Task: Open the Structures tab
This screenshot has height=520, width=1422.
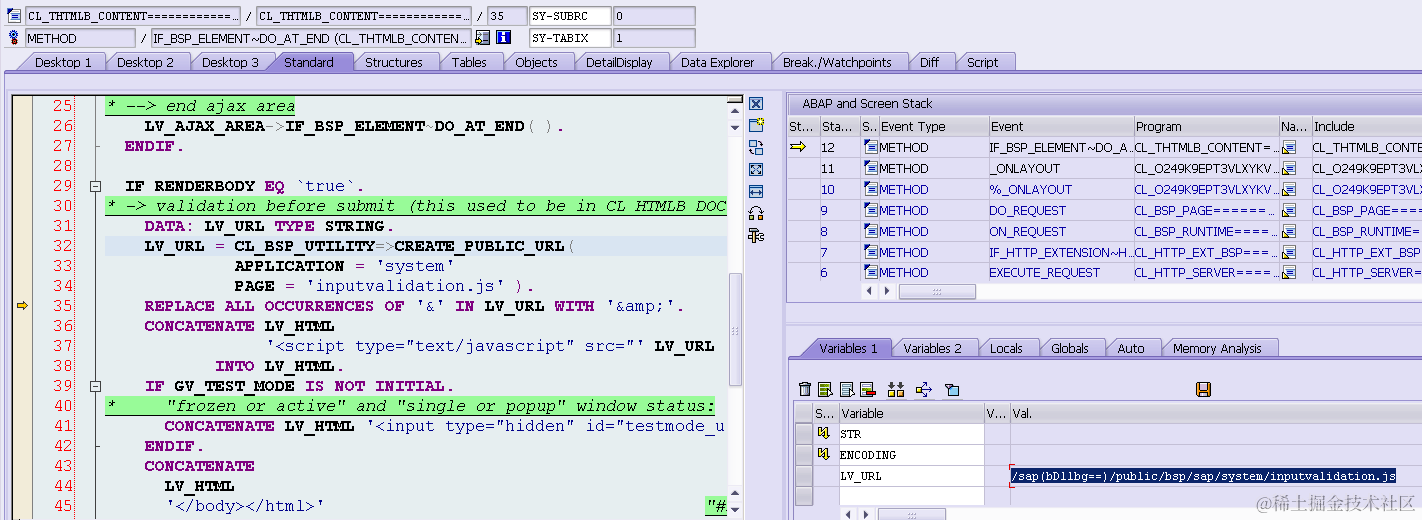Action: coord(393,62)
